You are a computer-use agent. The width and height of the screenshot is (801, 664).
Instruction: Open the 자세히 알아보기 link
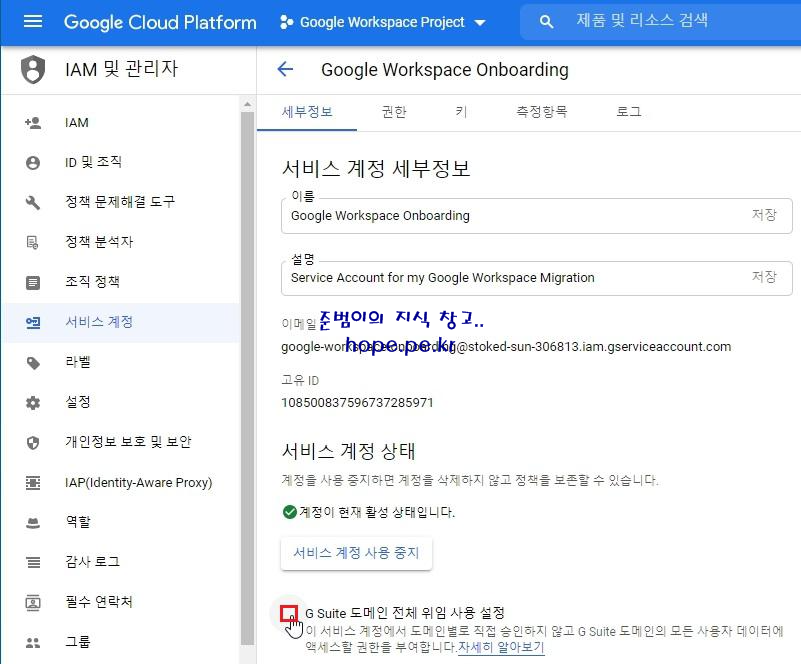pyautogui.click(x=501, y=647)
